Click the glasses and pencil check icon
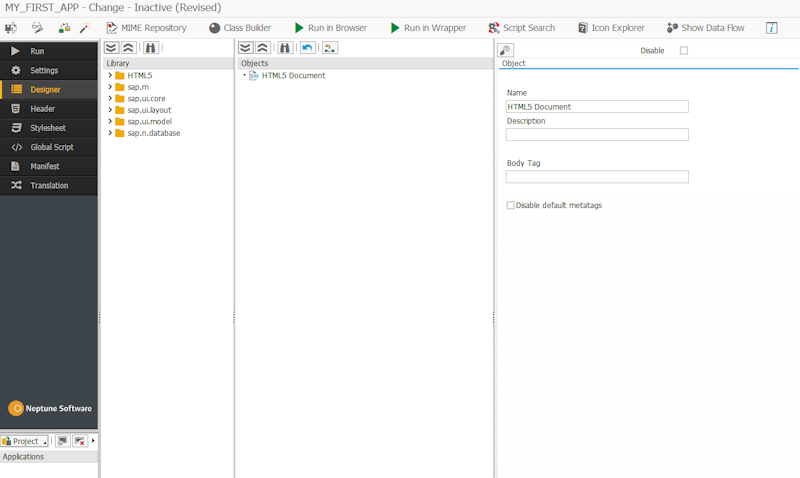 click(x=37, y=28)
